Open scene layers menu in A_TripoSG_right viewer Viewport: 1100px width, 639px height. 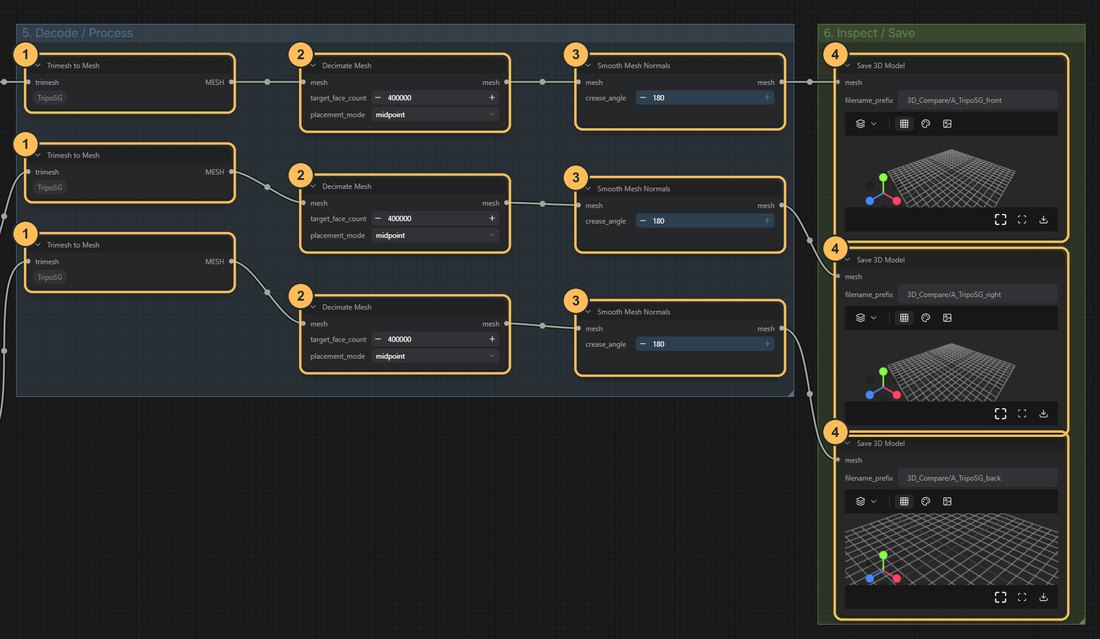pos(860,318)
